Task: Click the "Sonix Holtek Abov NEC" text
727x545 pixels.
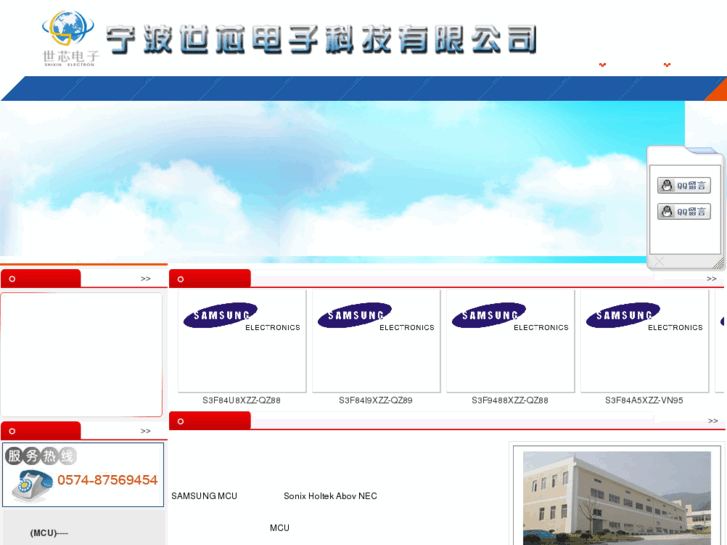Action: click(x=330, y=496)
